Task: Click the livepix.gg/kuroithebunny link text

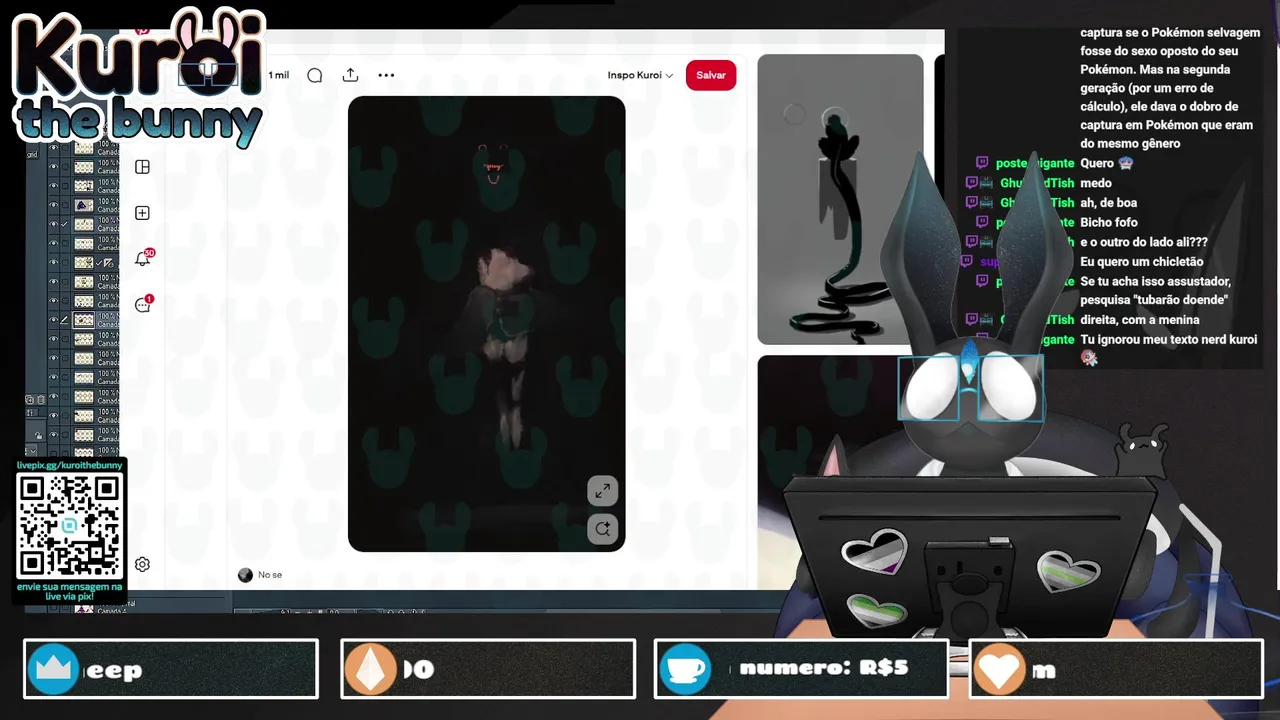Action: pos(69,466)
